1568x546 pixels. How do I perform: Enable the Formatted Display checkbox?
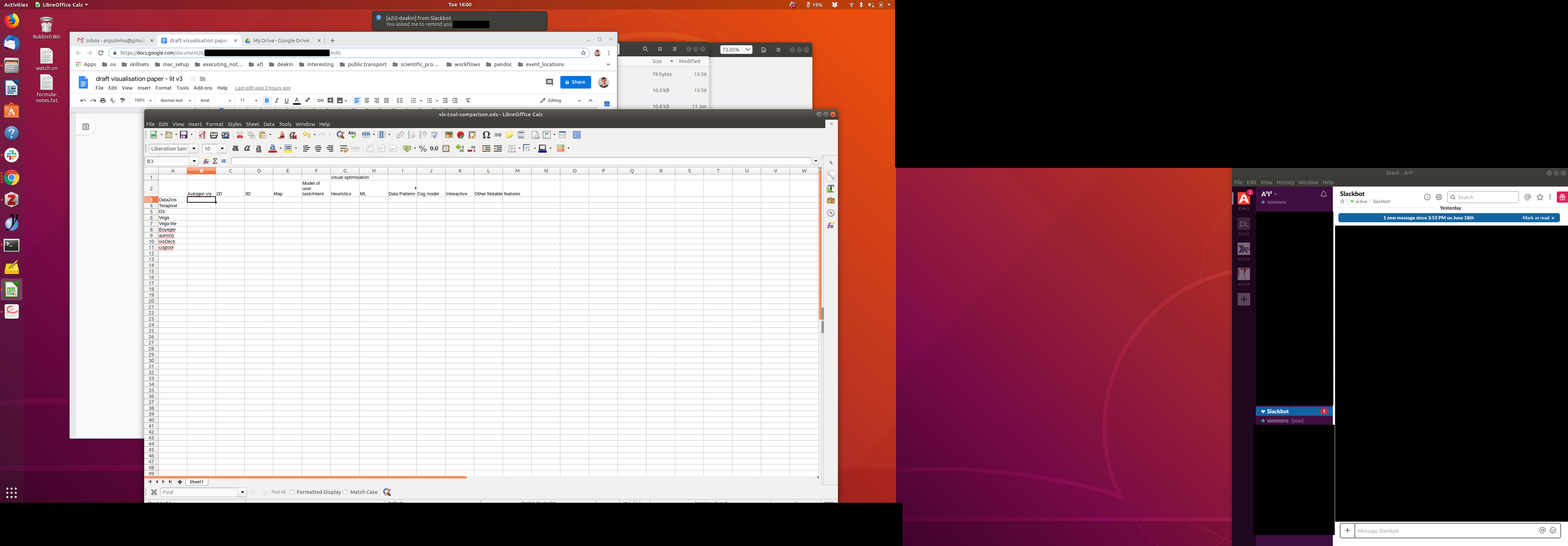(292, 492)
